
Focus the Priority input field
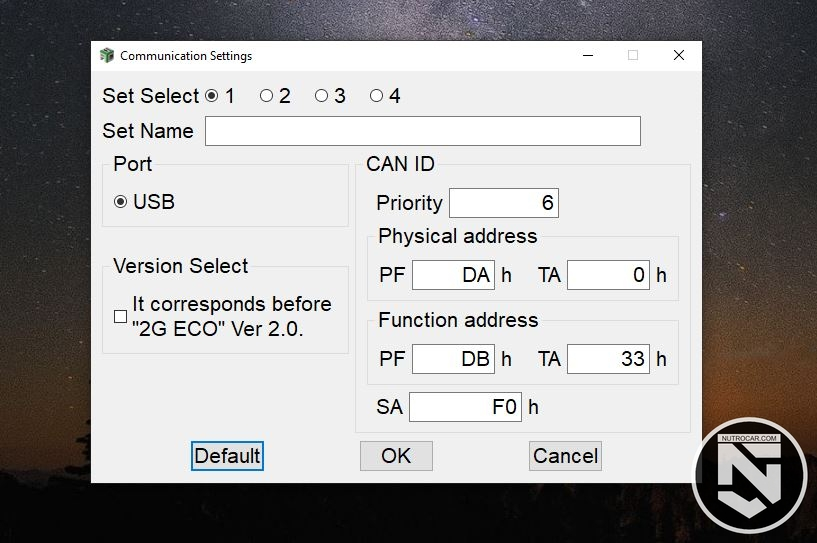[x=503, y=203]
